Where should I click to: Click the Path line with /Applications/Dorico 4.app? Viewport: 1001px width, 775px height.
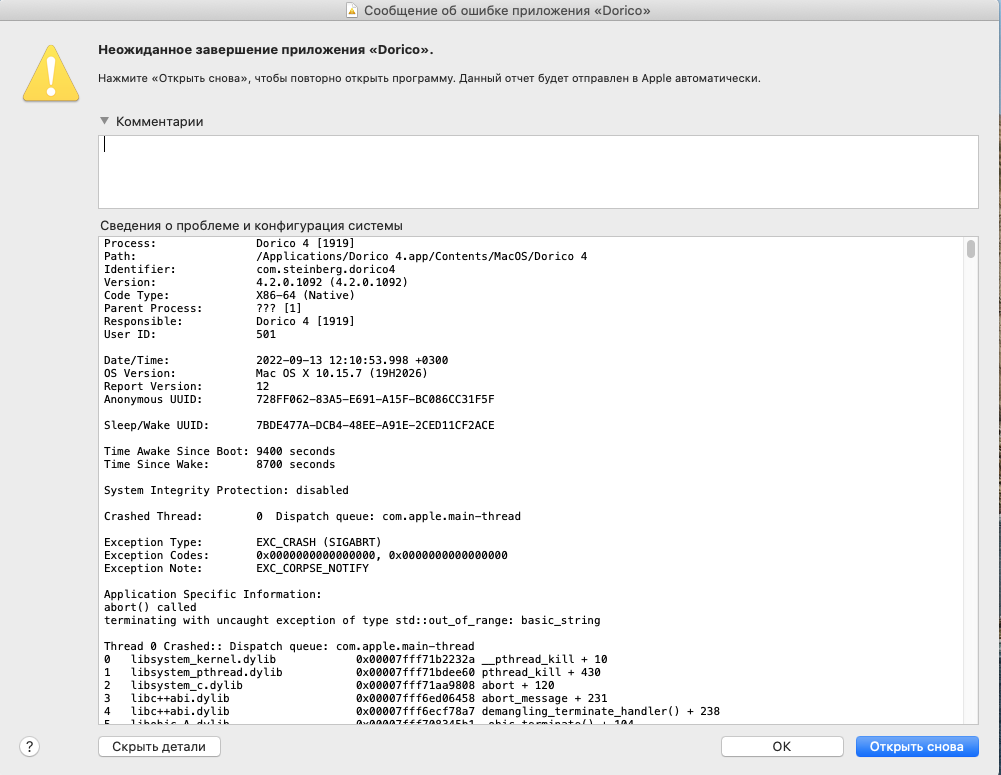tap(345, 256)
